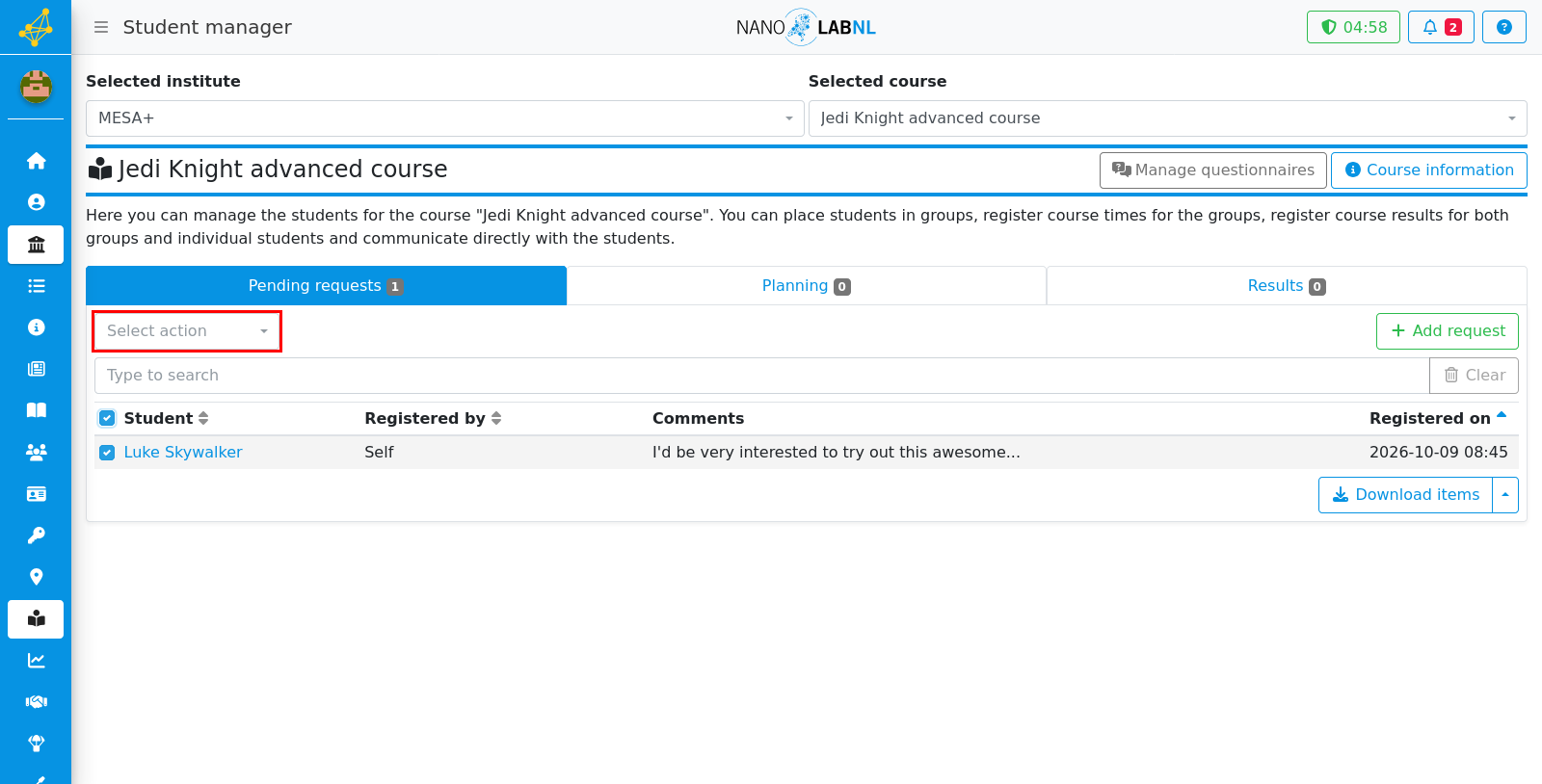Uncheck the Luke Skywalker row checkbox

[107, 453]
